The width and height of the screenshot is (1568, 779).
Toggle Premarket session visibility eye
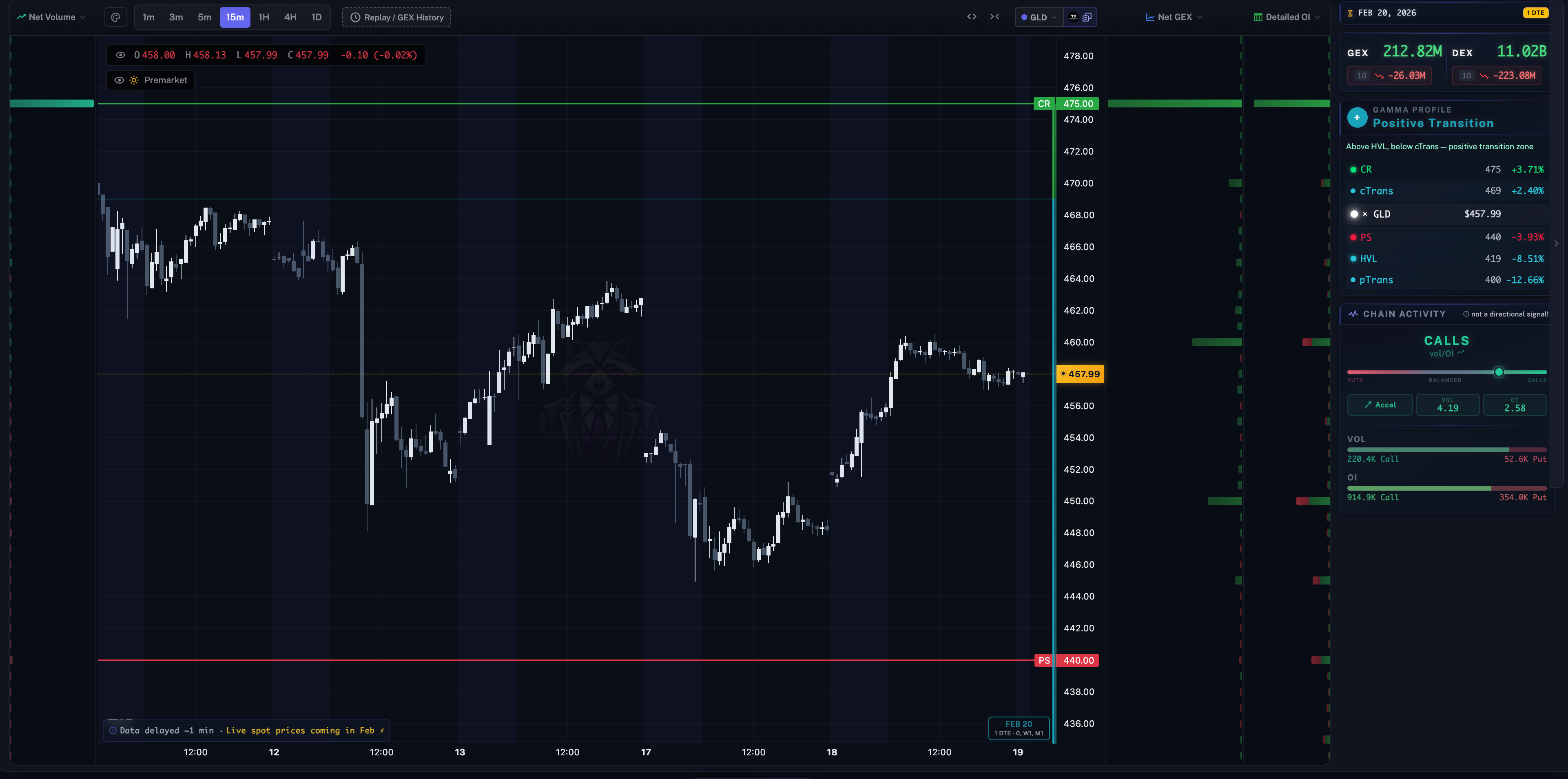tap(119, 80)
